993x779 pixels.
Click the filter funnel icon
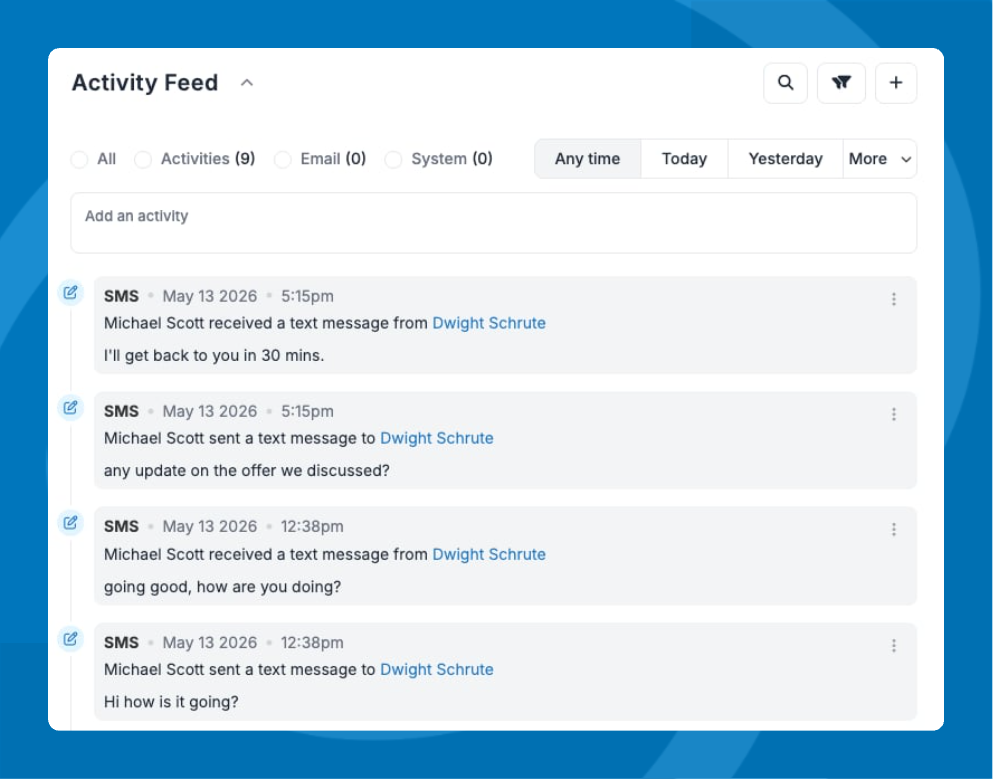pyautogui.click(x=841, y=83)
